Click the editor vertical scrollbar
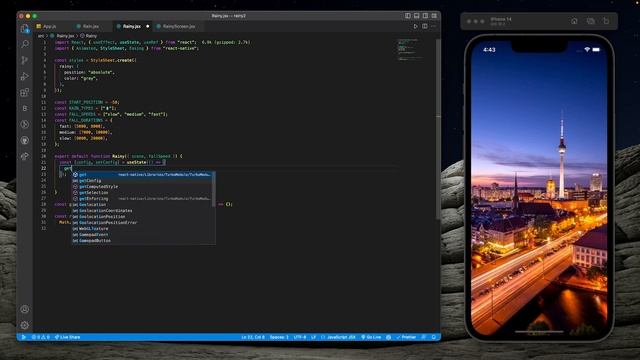The width and height of the screenshot is (640, 360). [x=438, y=129]
